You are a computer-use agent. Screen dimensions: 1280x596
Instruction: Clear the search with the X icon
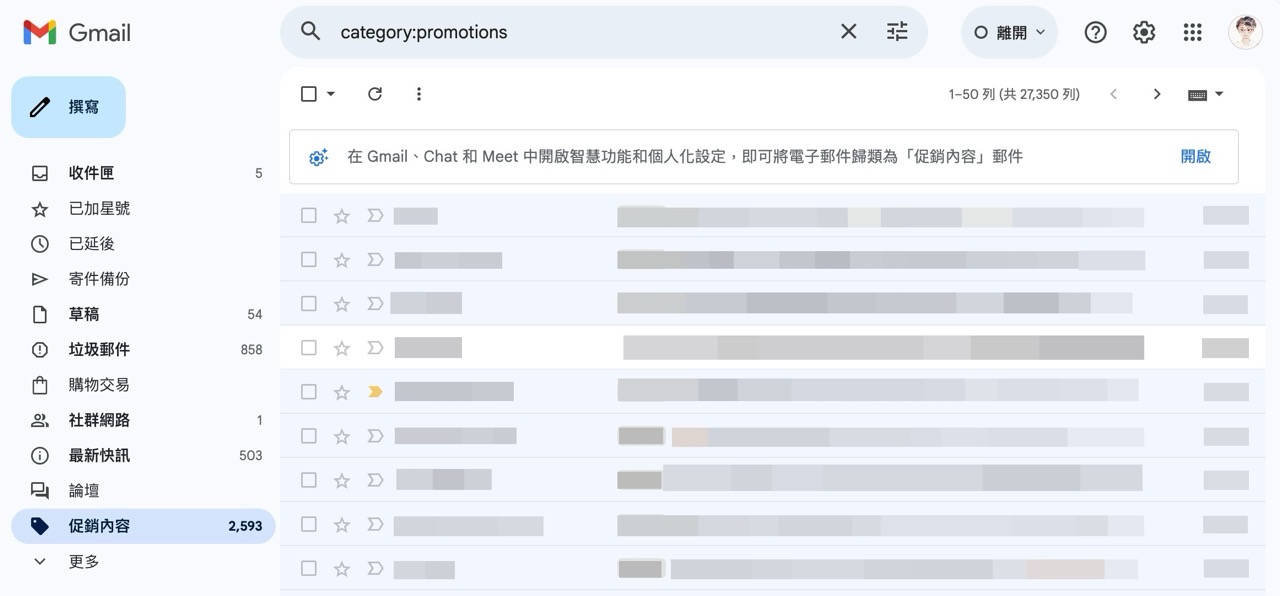coord(849,32)
